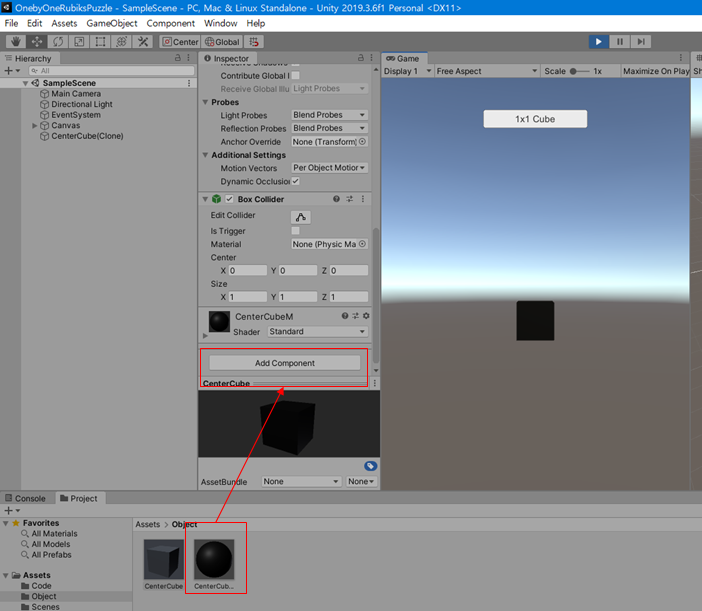Start Play mode
The height and width of the screenshot is (611, 702).
click(599, 42)
